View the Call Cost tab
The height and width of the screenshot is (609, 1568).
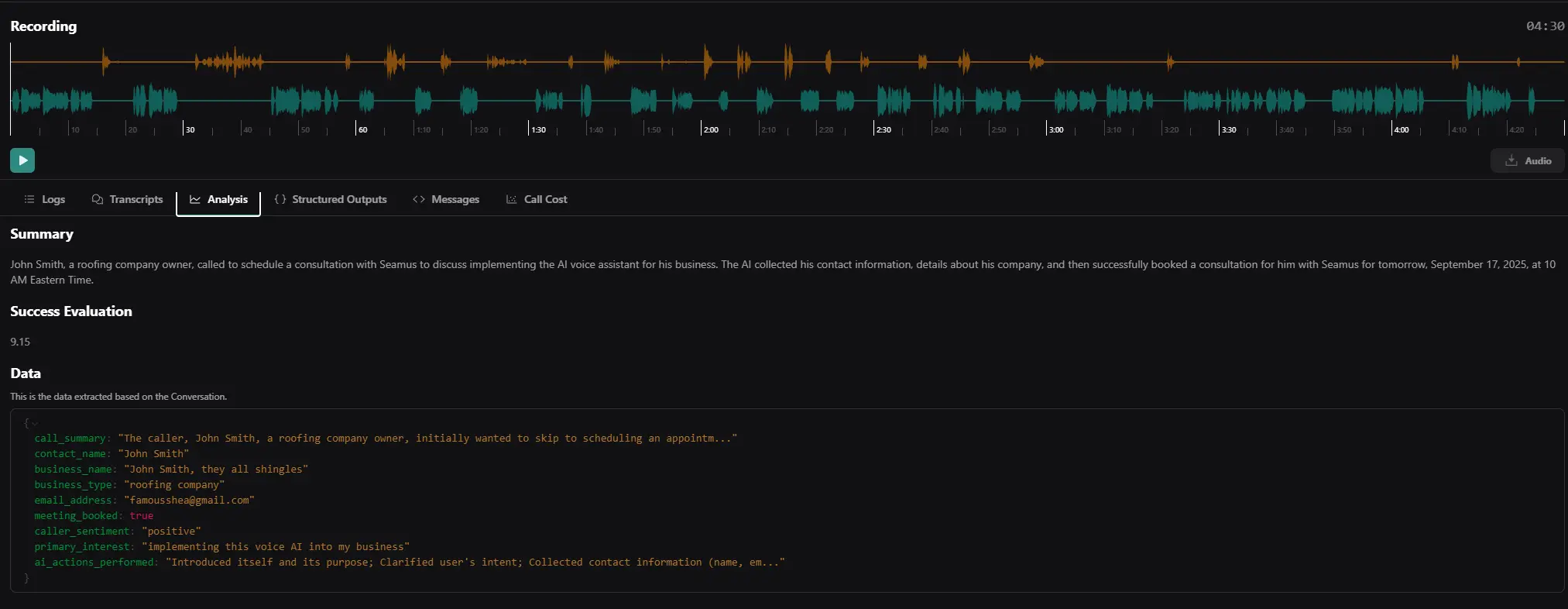coord(537,199)
